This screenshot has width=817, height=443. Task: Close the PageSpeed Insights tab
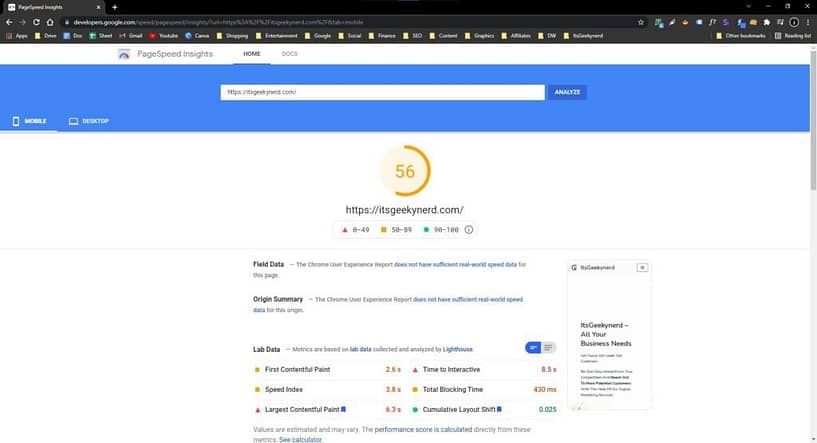tap(98, 7)
